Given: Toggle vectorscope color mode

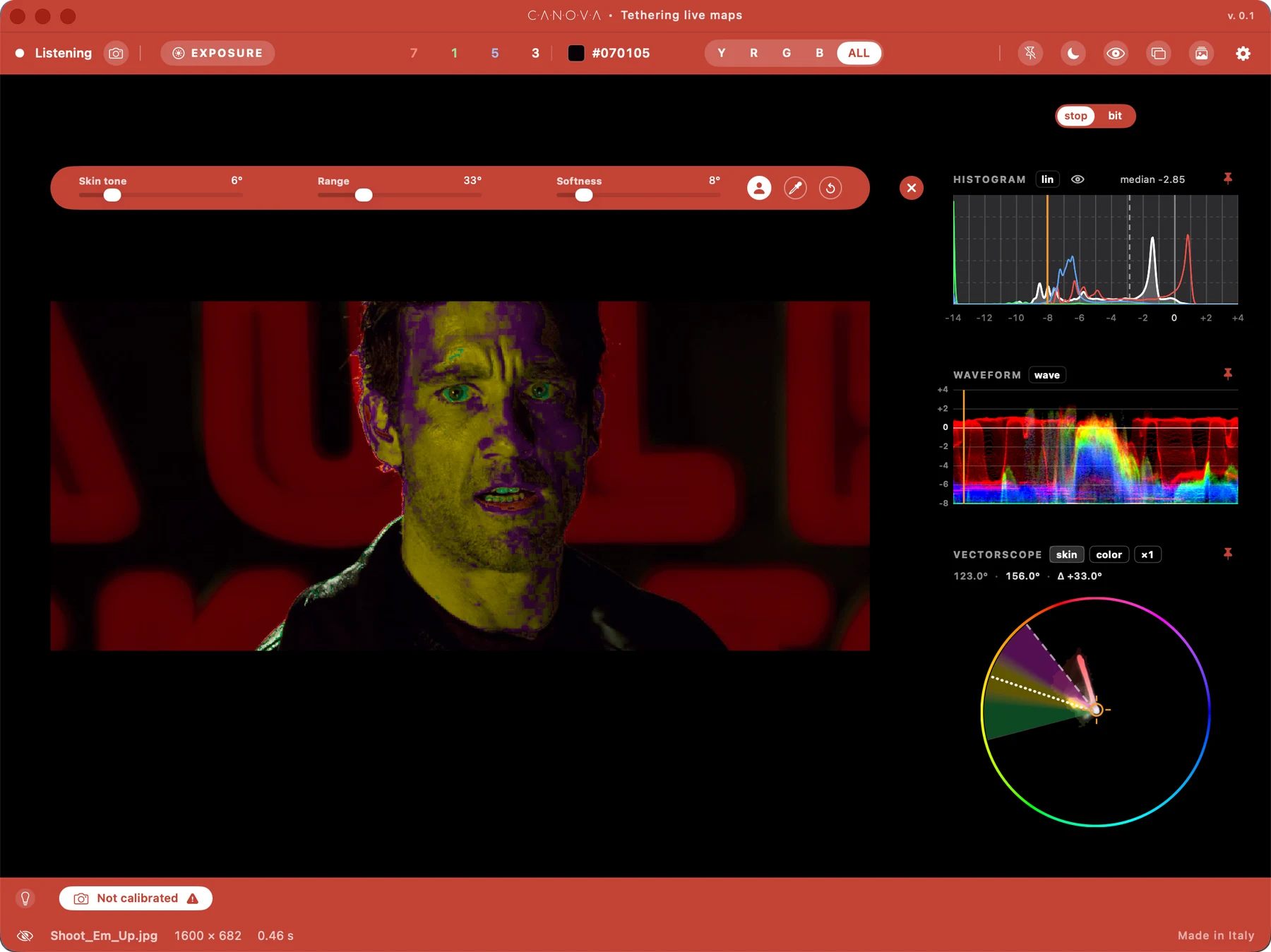Looking at the screenshot, I should coord(1109,554).
